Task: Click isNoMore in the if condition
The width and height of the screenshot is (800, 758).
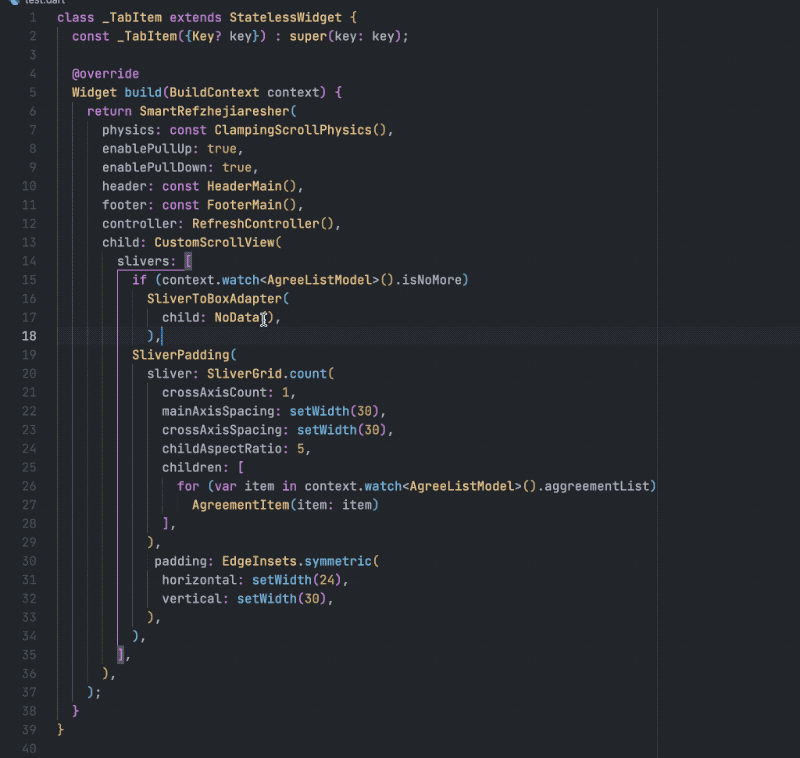Action: click(432, 280)
